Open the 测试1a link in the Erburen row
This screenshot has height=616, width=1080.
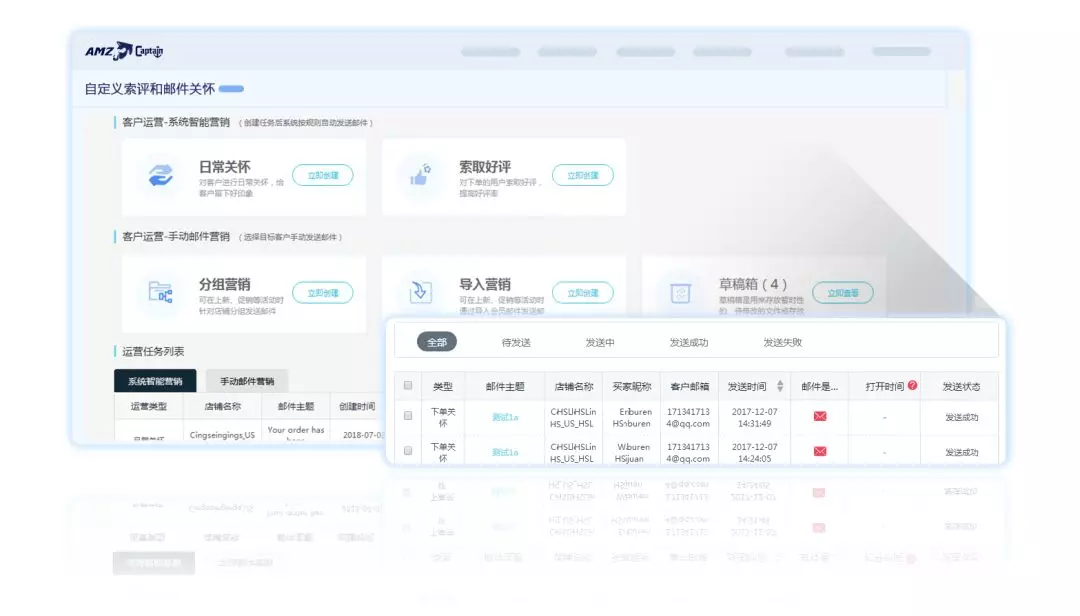[505, 417]
